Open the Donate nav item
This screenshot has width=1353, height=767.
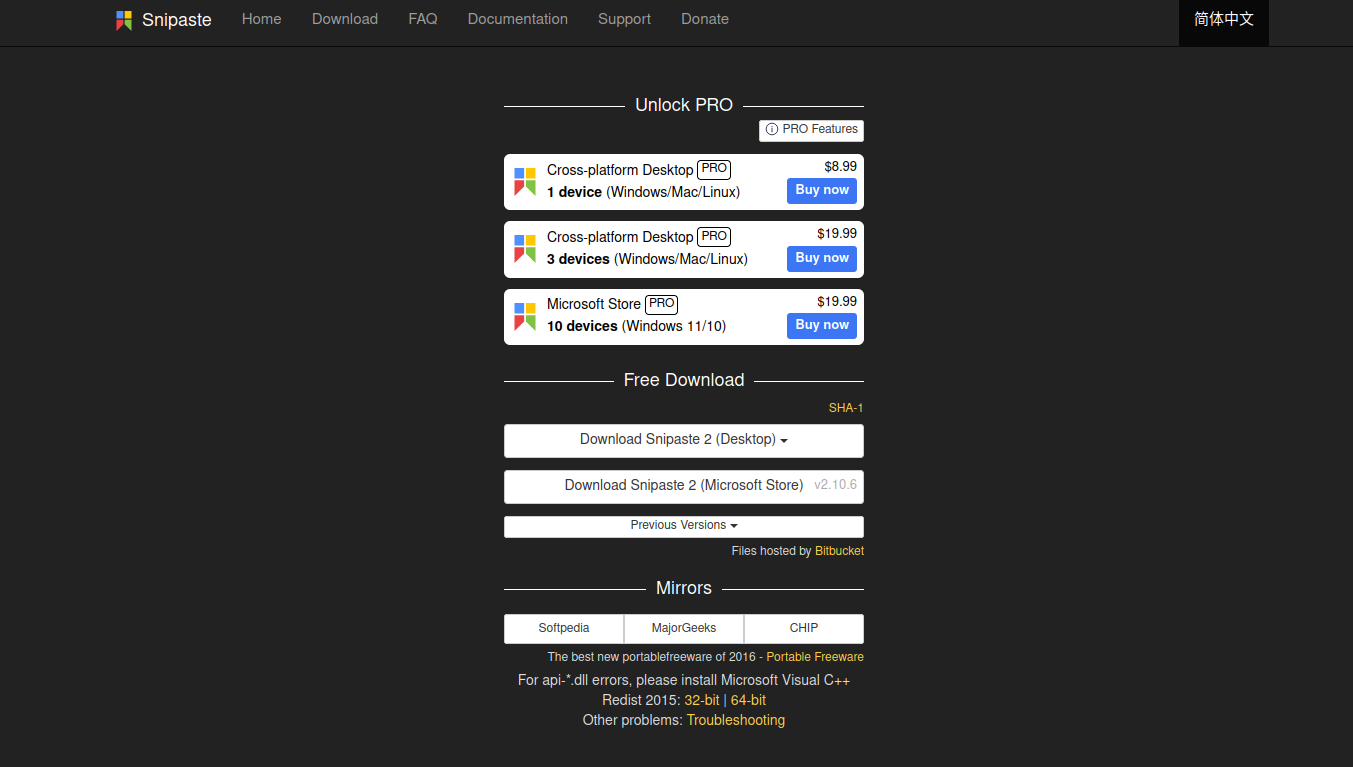(705, 19)
